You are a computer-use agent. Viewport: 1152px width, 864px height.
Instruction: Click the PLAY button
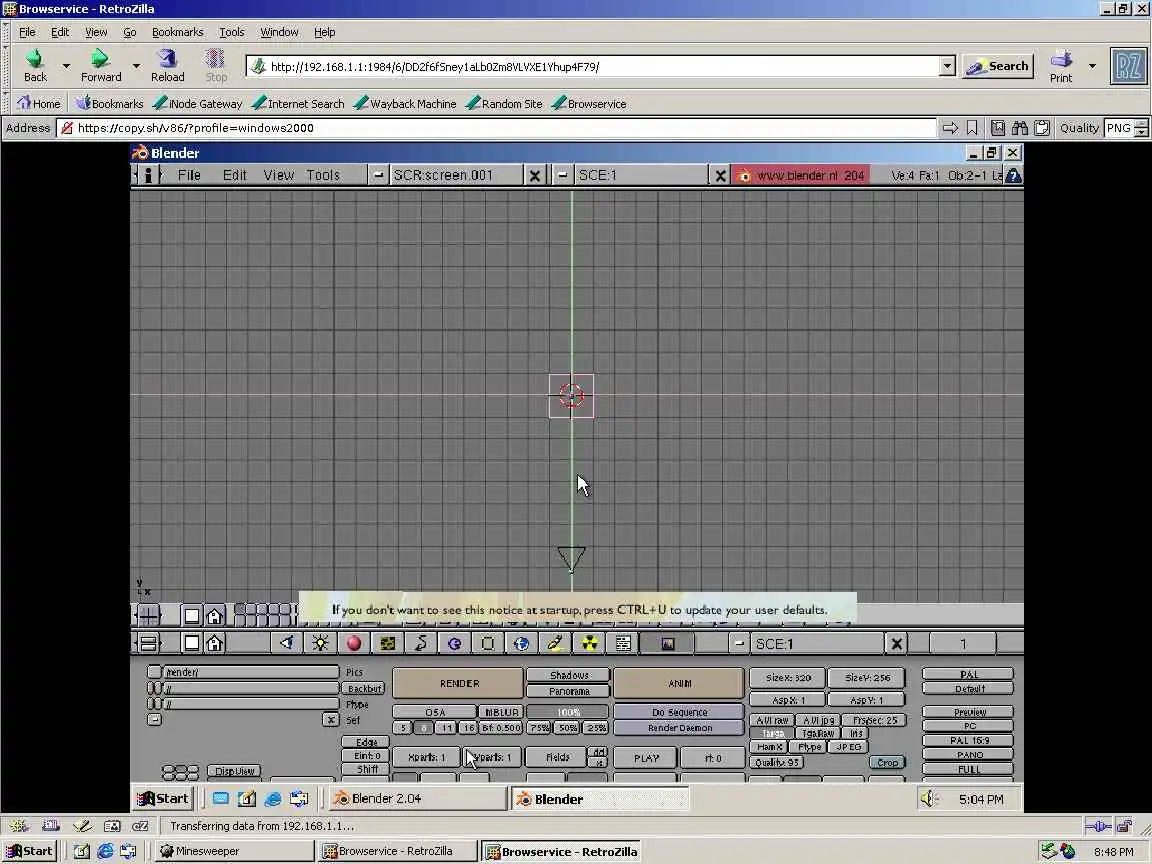[x=646, y=757]
